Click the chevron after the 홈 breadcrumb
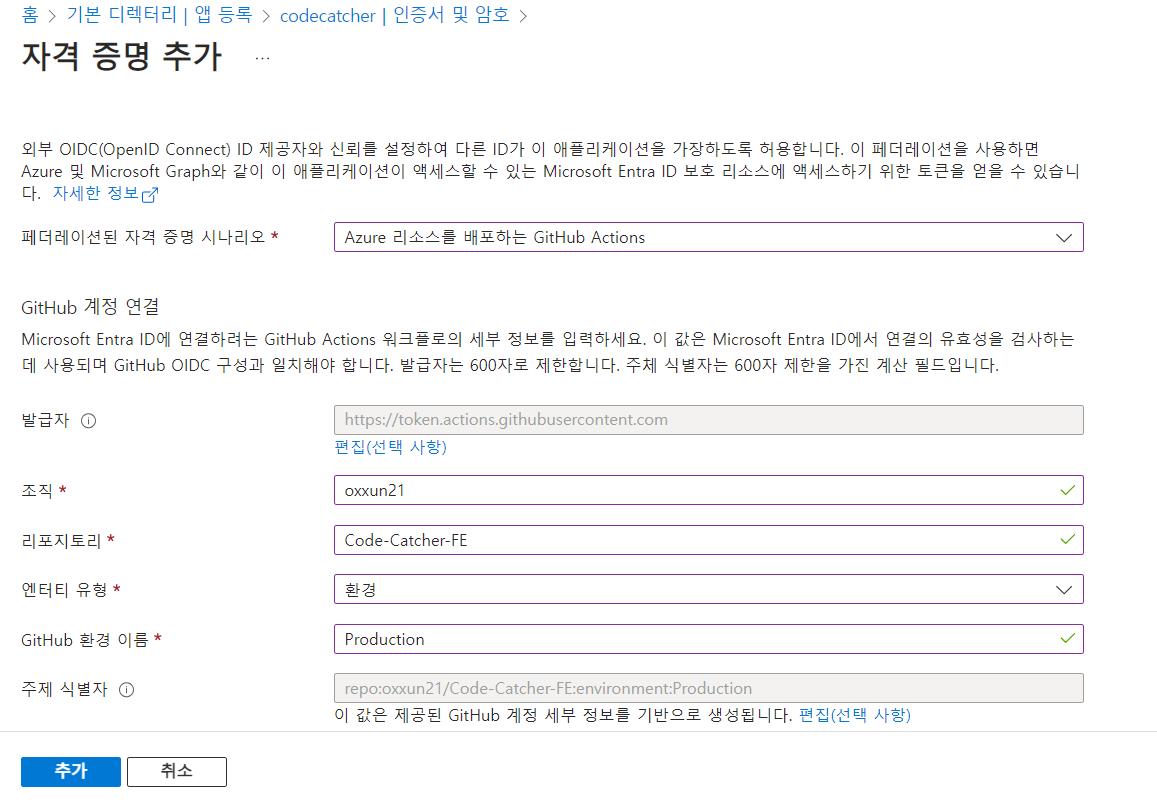 point(52,16)
